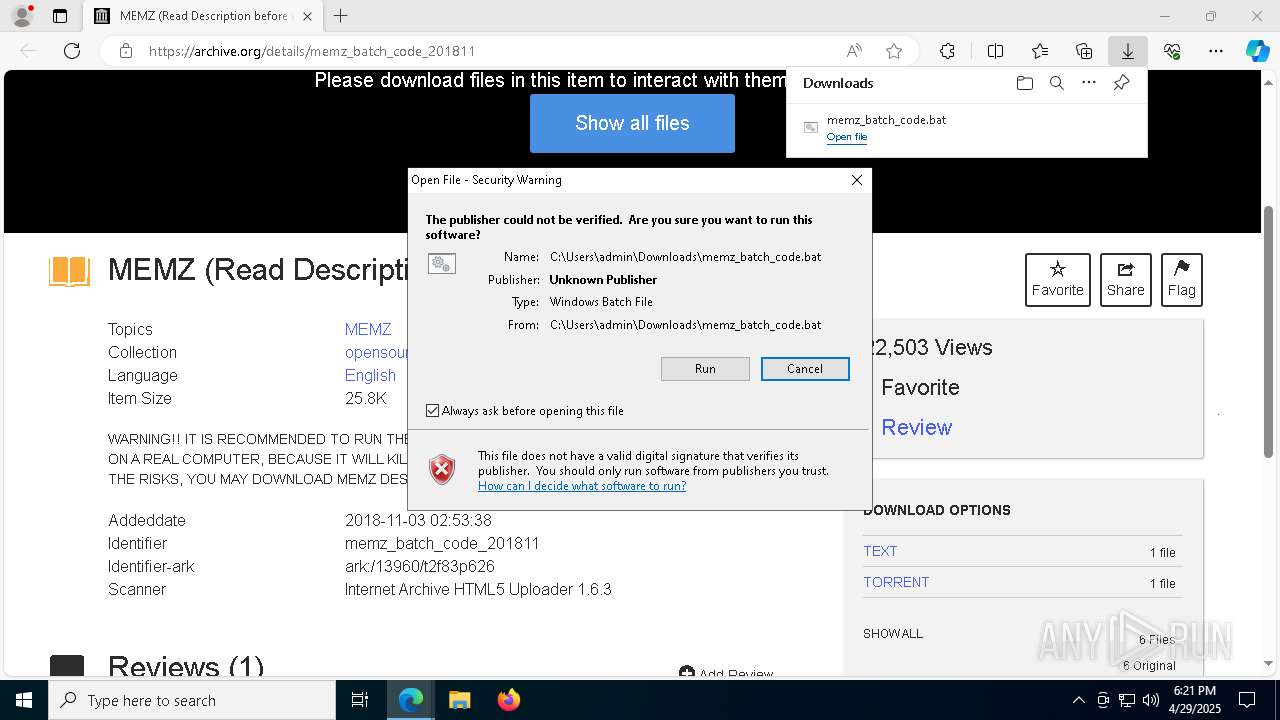Screen dimensions: 1280x720
Task: Click SHOW ALL download options
Action: pyautogui.click(x=893, y=633)
